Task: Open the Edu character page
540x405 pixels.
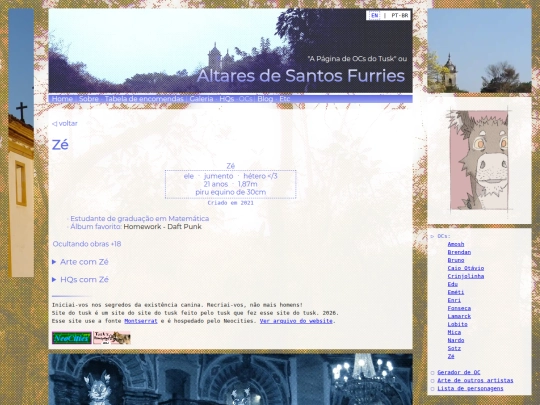Action: (453, 284)
